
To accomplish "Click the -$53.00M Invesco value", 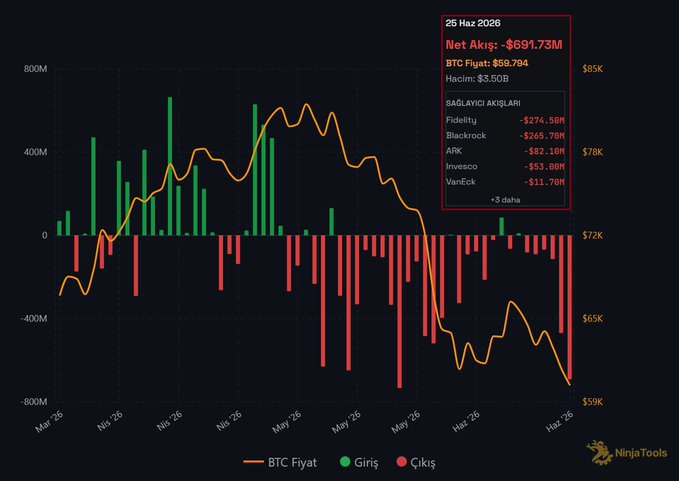I will tap(544, 167).
